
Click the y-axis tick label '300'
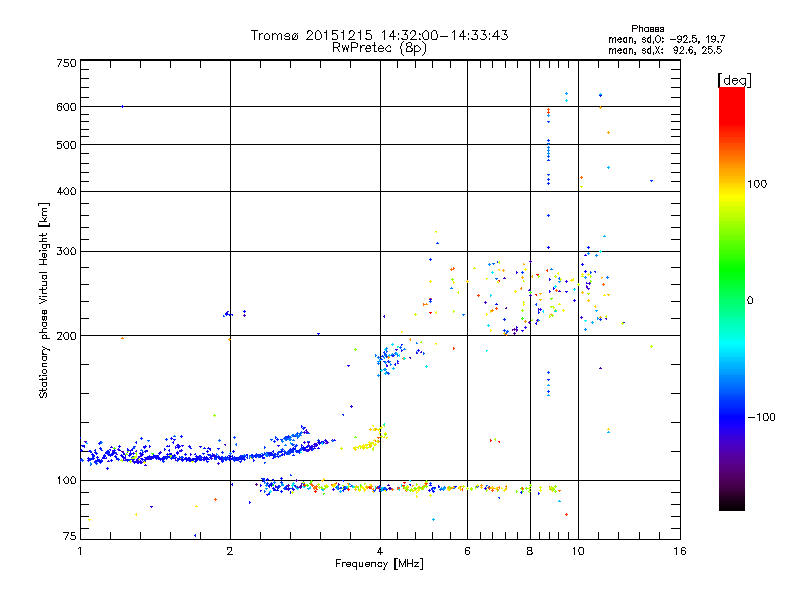66,251
